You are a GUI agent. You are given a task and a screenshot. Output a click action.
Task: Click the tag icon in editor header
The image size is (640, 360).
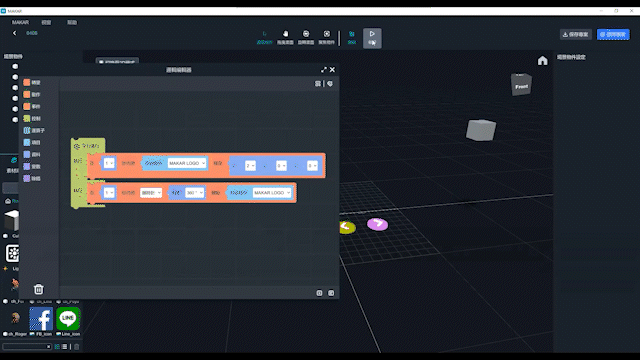(330, 84)
